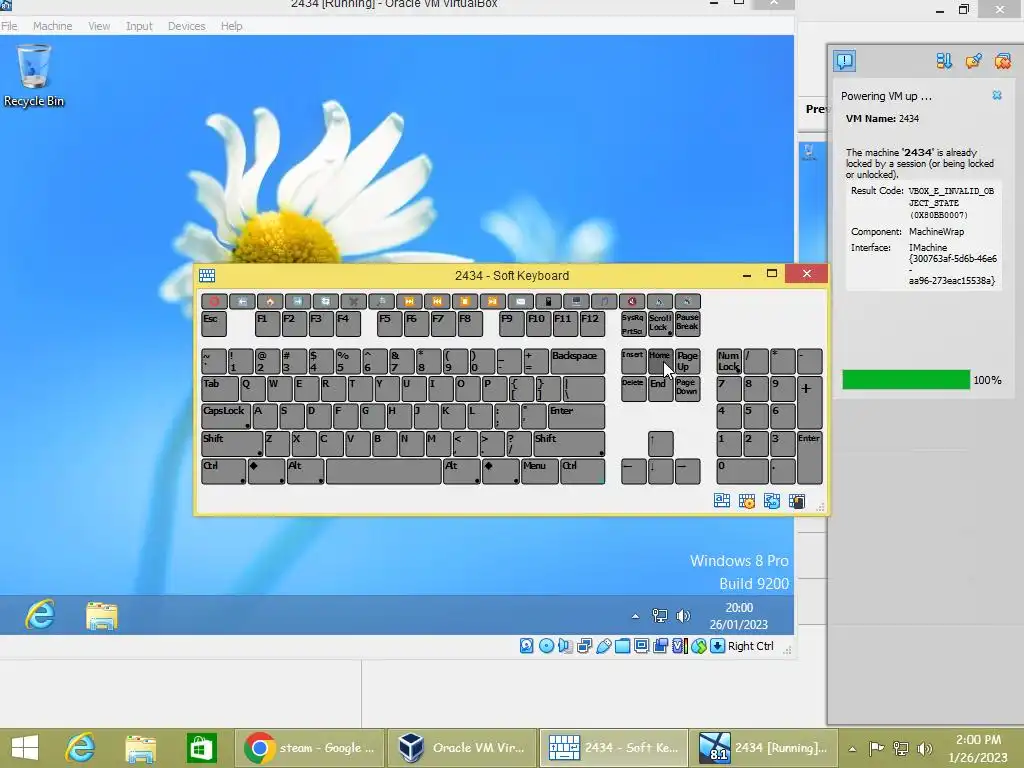
Task: Open the View menu
Action: (99, 26)
